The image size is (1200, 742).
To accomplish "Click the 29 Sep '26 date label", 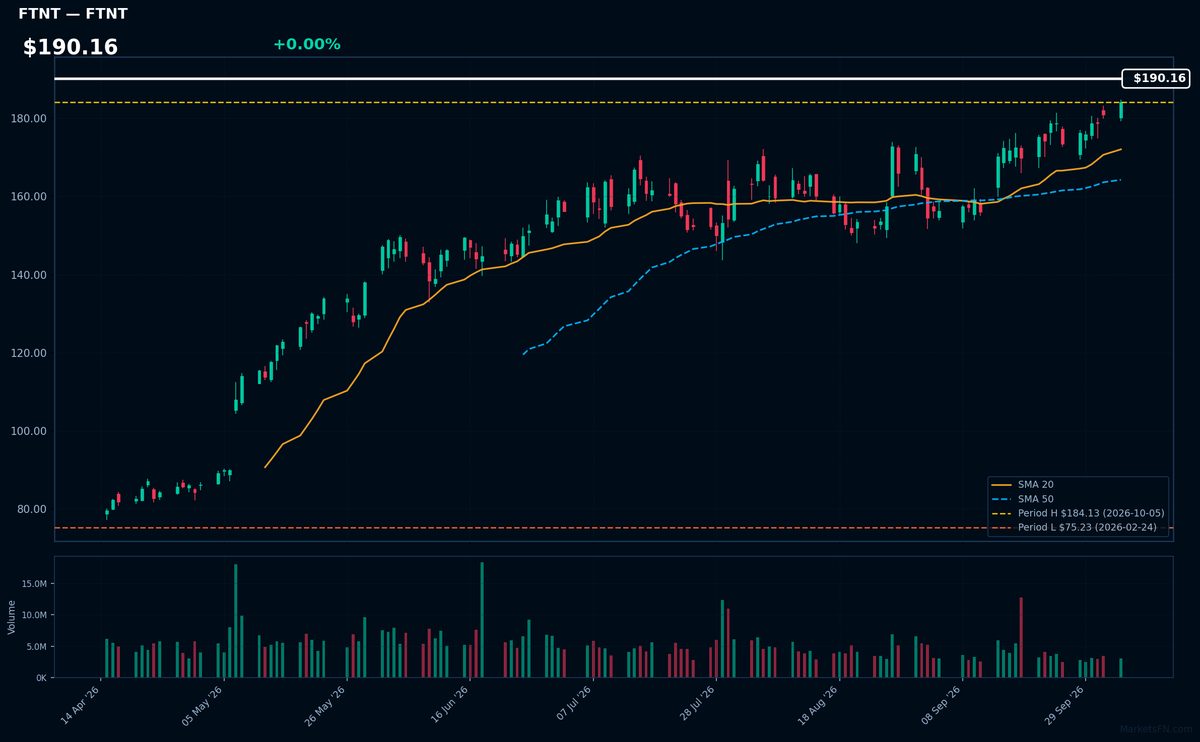I will coord(1063,705).
